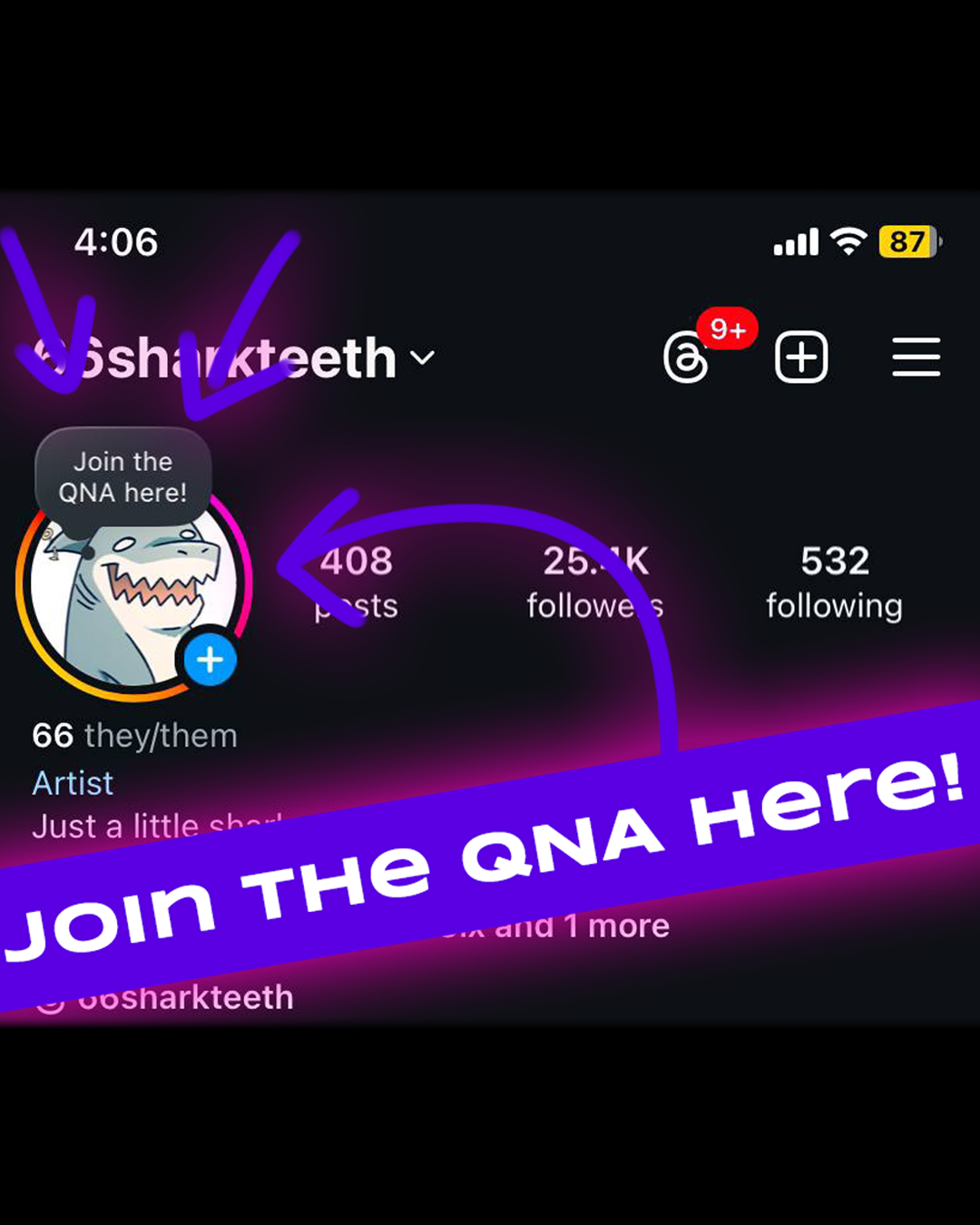
Task: Open the 25.1K followers list
Action: click(595, 582)
